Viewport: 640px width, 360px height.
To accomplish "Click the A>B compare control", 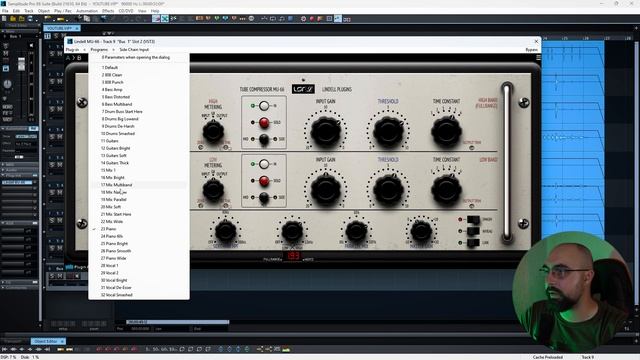I will [x=73, y=58].
